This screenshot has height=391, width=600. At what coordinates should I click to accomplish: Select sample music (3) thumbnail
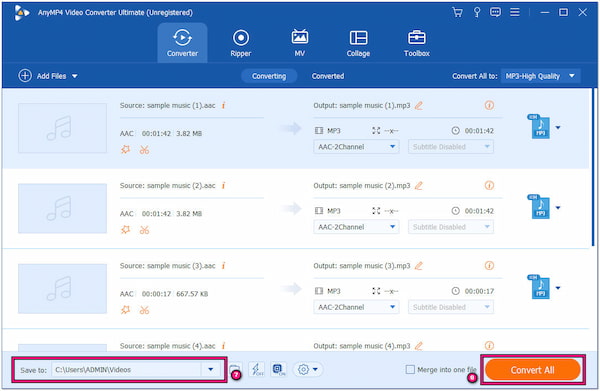(62, 288)
